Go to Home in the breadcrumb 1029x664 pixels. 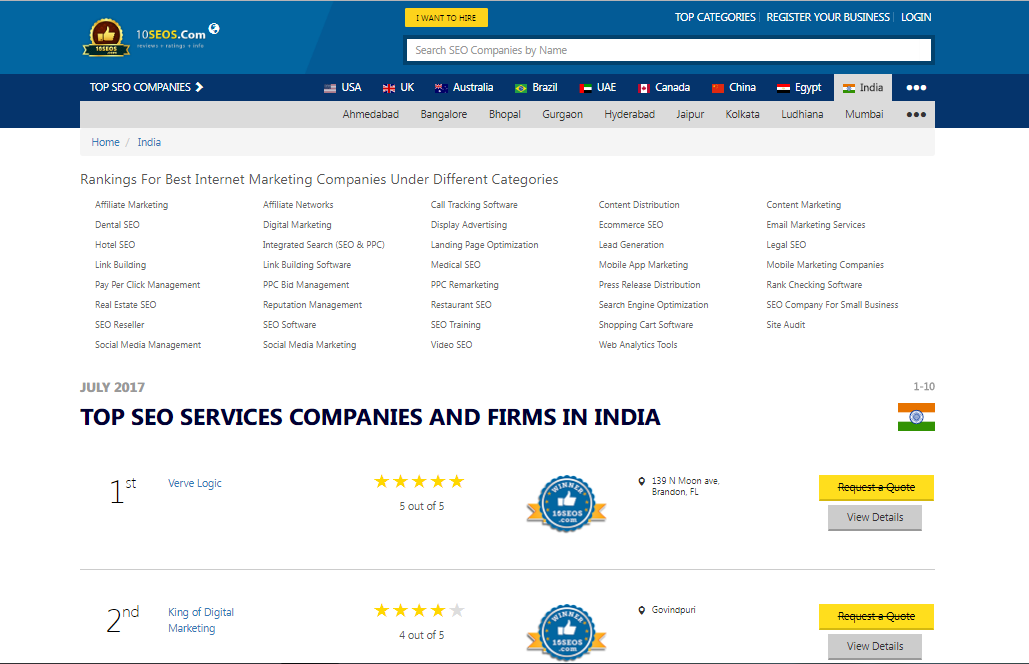(105, 142)
